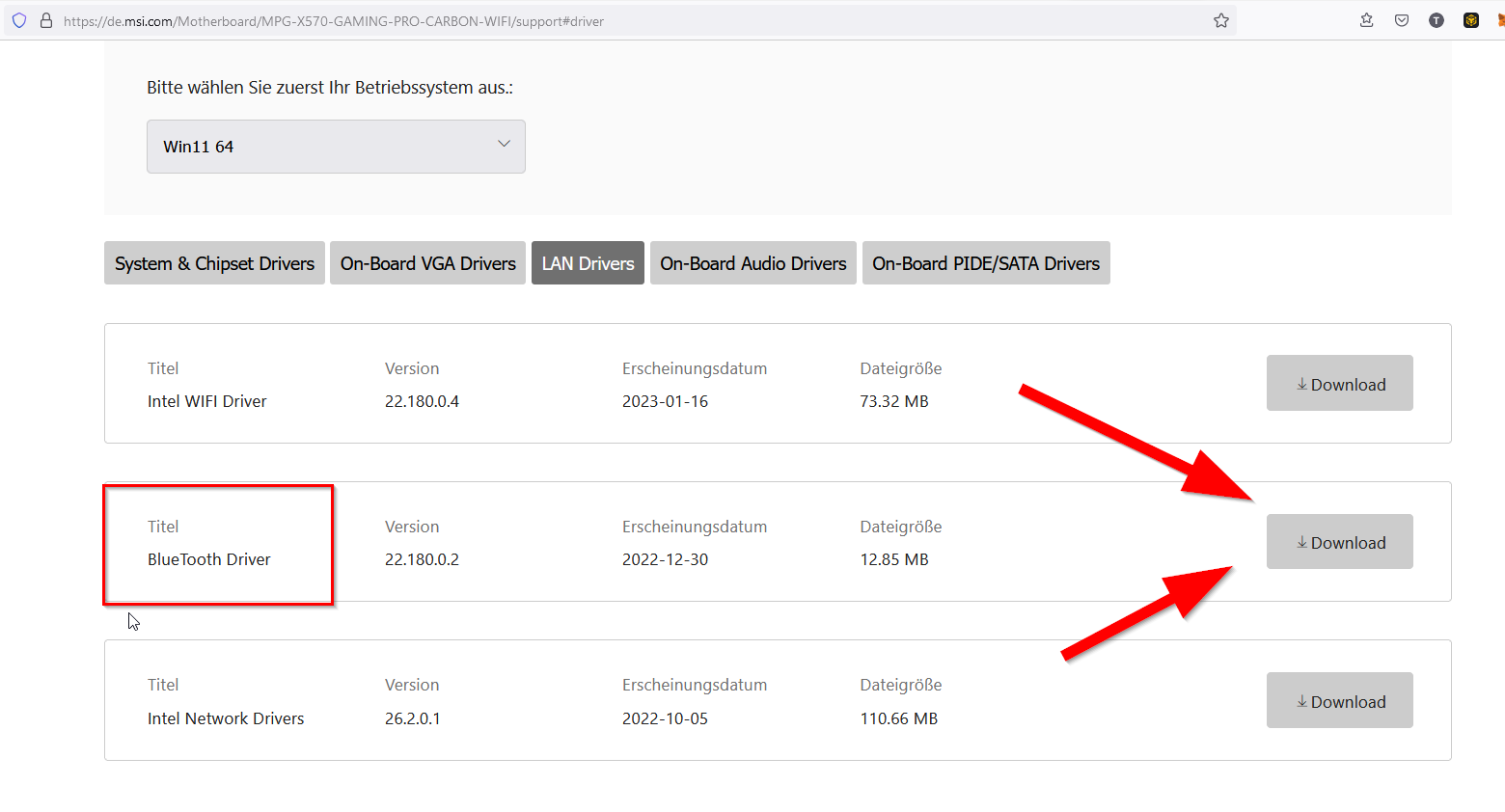Click file size 110.66 MB

(899, 718)
